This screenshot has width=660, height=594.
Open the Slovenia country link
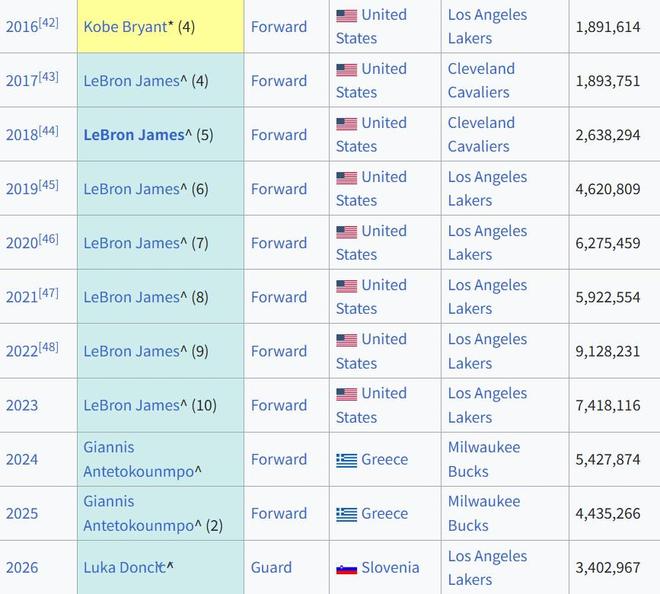pyautogui.click(x=390, y=567)
